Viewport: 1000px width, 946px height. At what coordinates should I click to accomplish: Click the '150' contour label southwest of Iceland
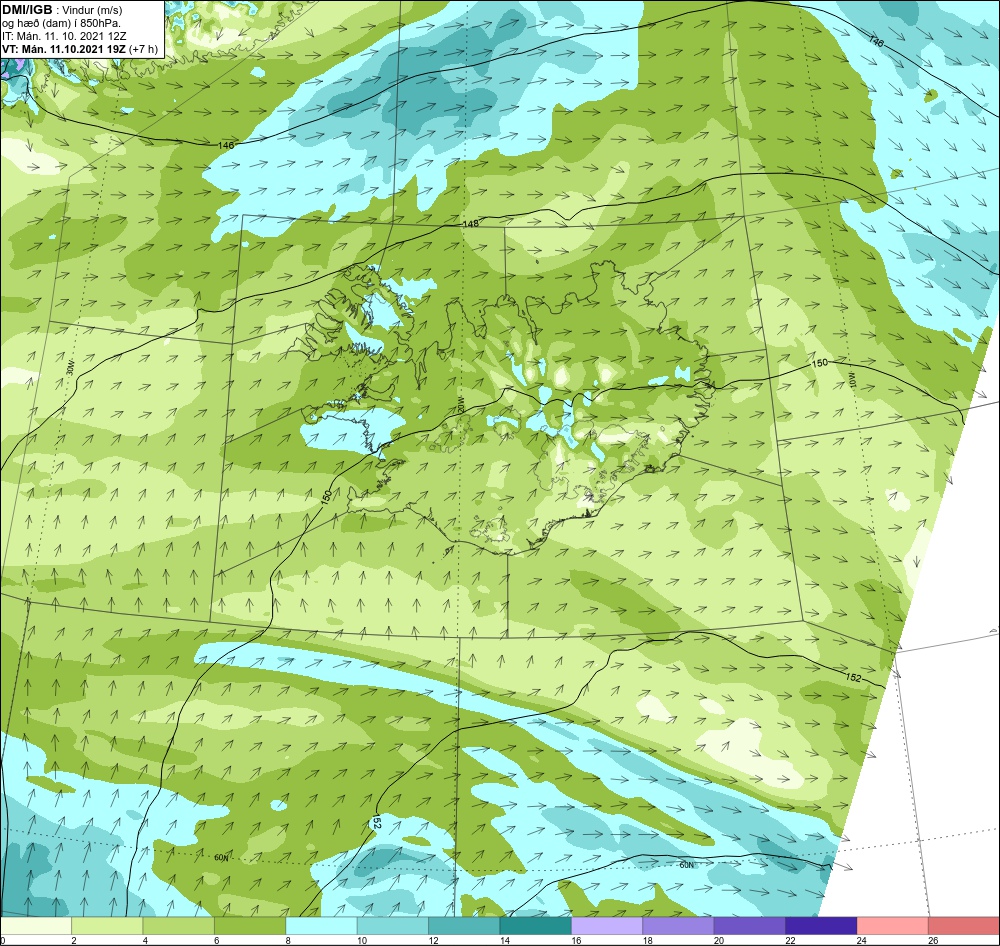pyautogui.click(x=327, y=497)
